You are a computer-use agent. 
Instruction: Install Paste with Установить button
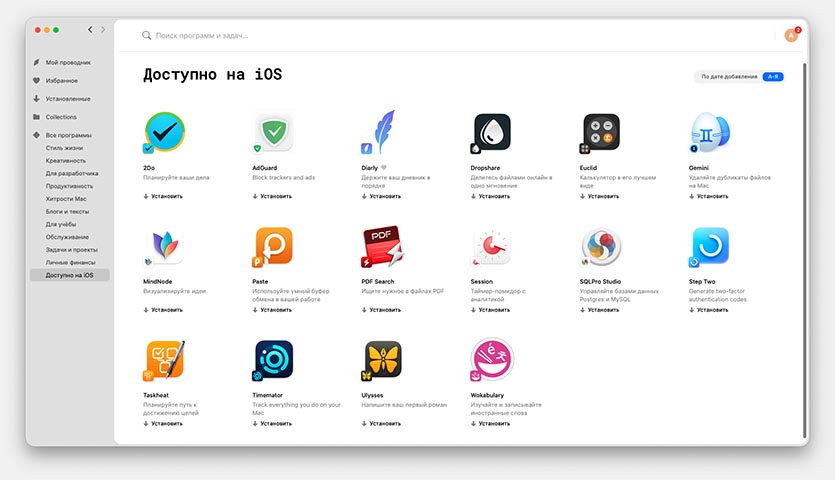click(x=272, y=310)
